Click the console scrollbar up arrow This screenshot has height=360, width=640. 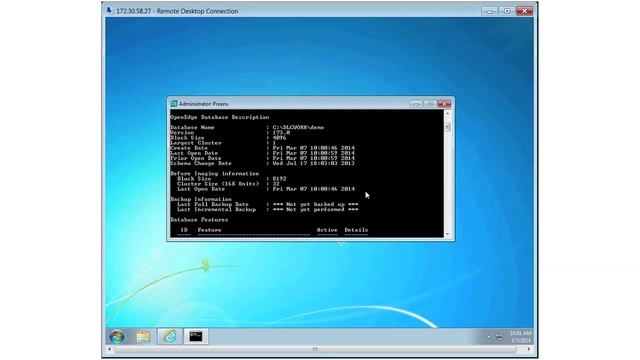[x=448, y=113]
